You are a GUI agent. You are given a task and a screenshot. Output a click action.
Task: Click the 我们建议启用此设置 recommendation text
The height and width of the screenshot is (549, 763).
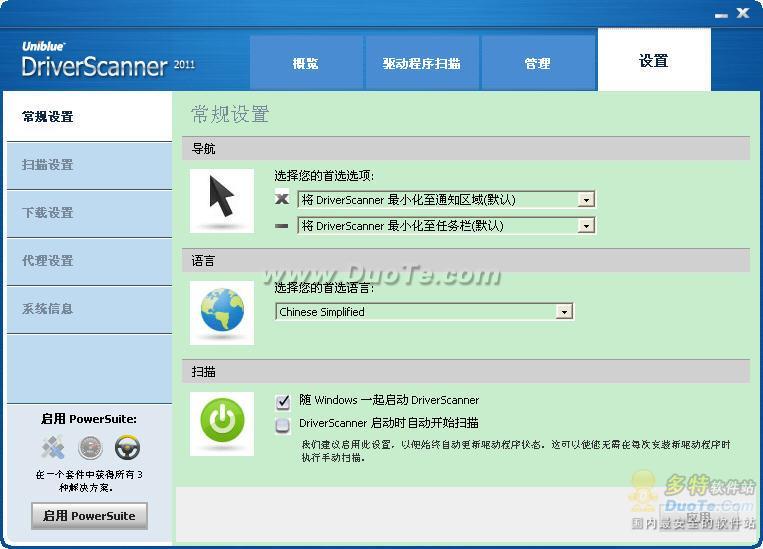(515, 451)
